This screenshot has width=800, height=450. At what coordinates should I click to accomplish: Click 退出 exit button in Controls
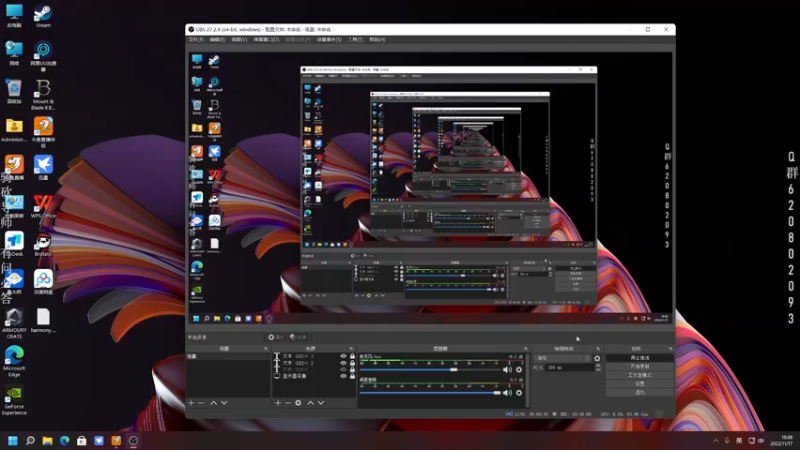[x=640, y=392]
